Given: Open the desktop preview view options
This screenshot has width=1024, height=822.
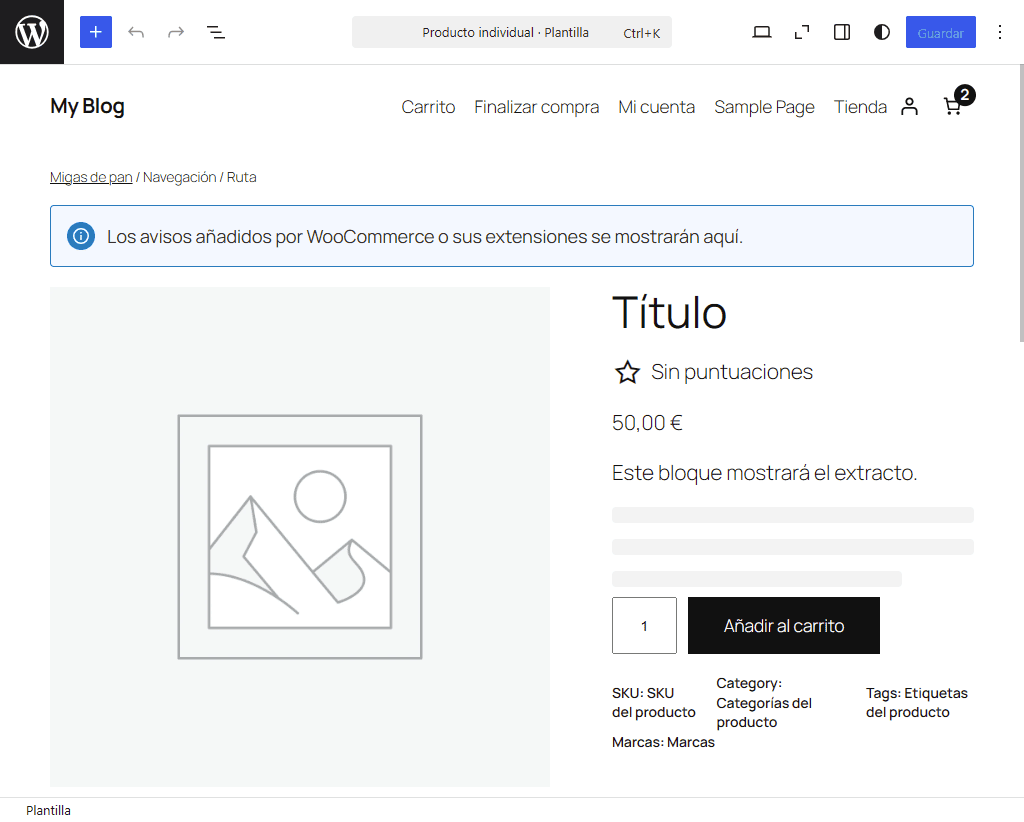Looking at the screenshot, I should (761, 32).
